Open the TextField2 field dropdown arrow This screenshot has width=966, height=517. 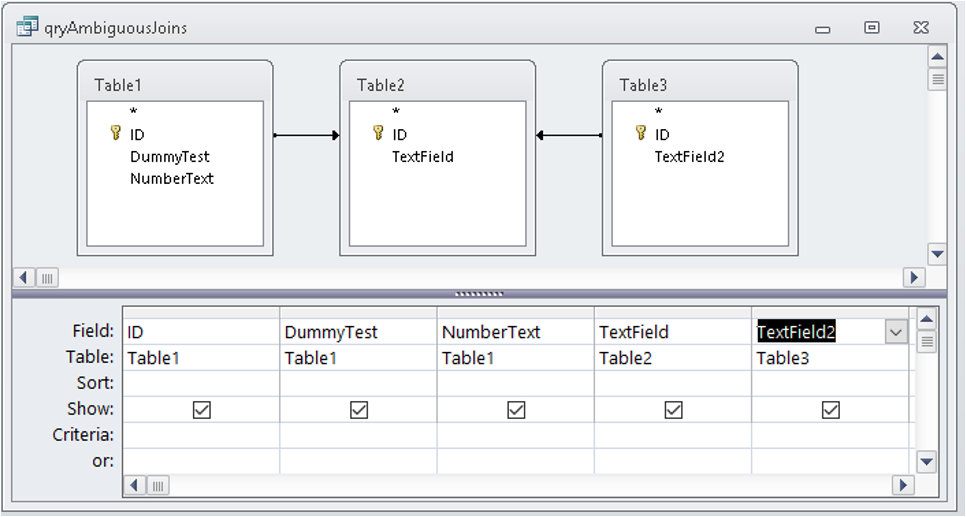(x=896, y=332)
